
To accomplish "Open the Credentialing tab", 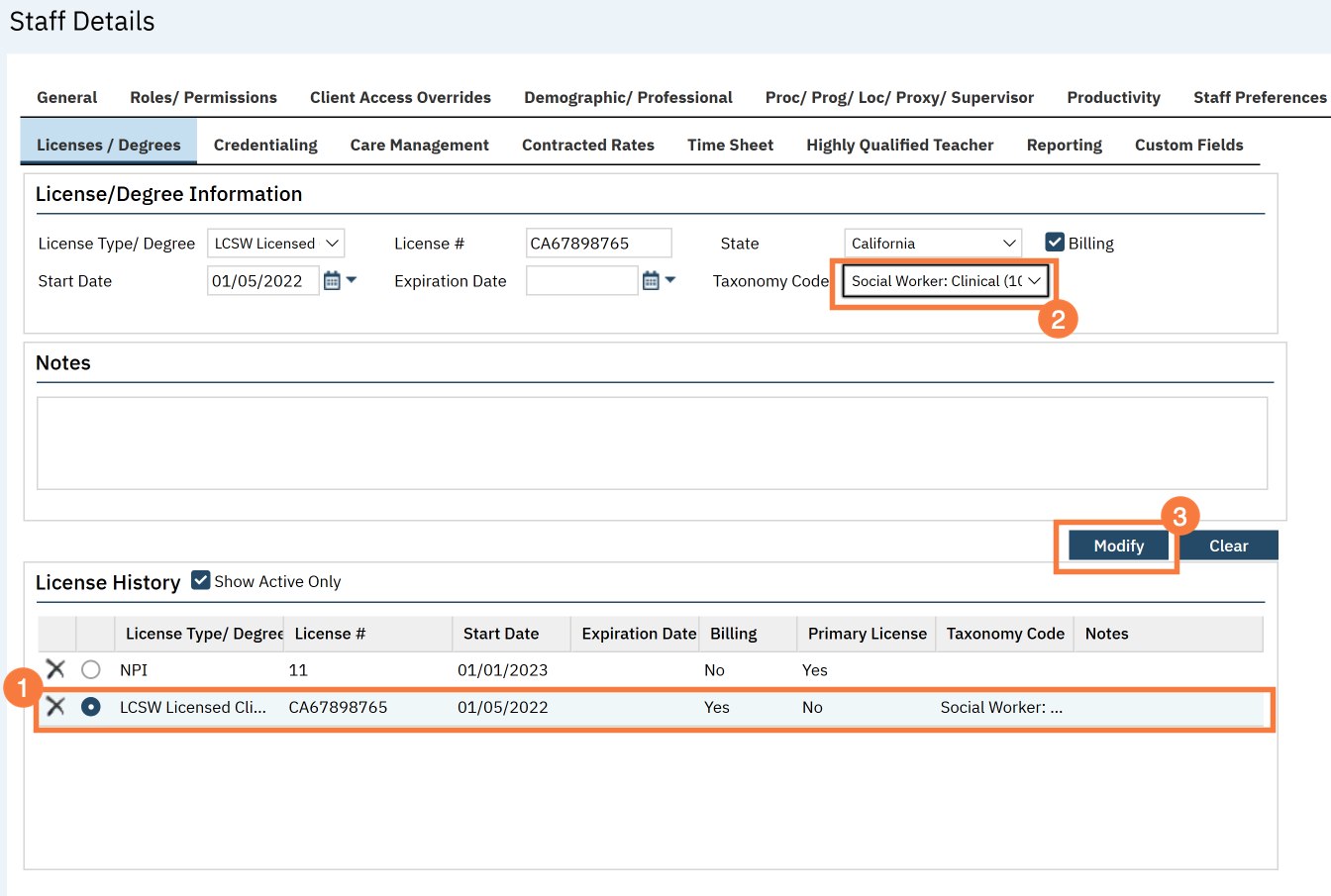I will tap(265, 145).
